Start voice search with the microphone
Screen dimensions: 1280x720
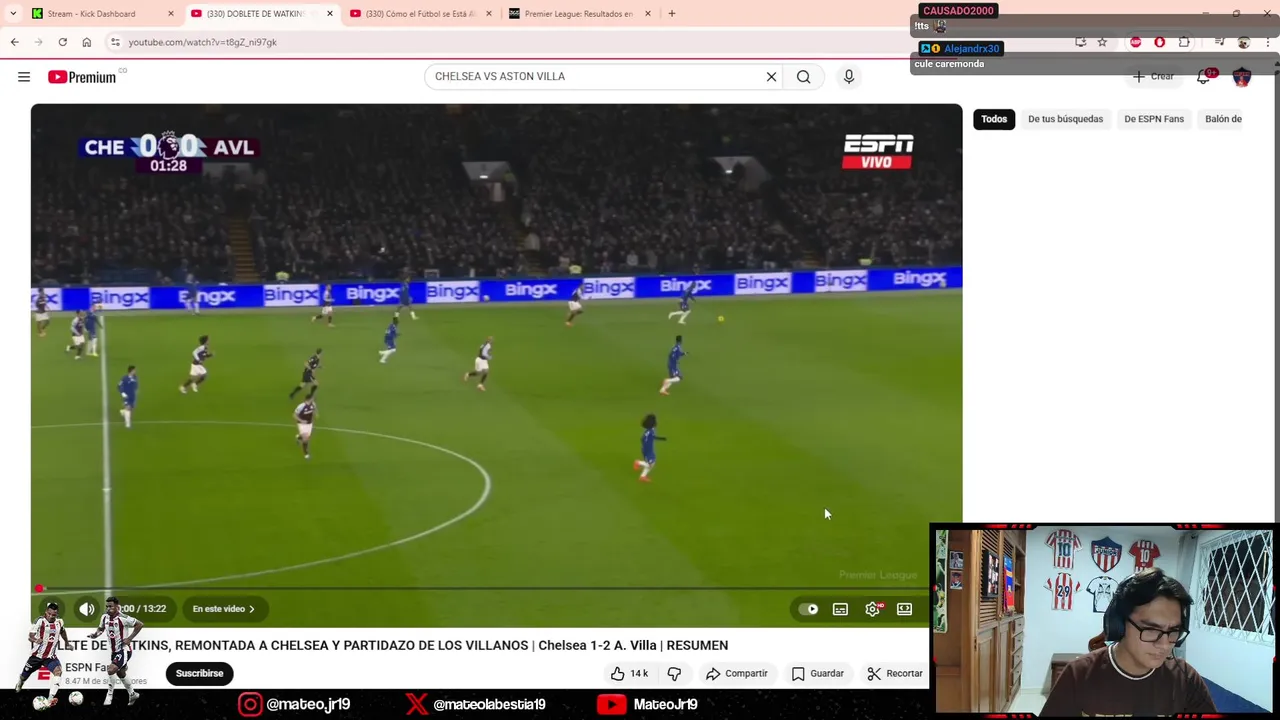pos(849,77)
